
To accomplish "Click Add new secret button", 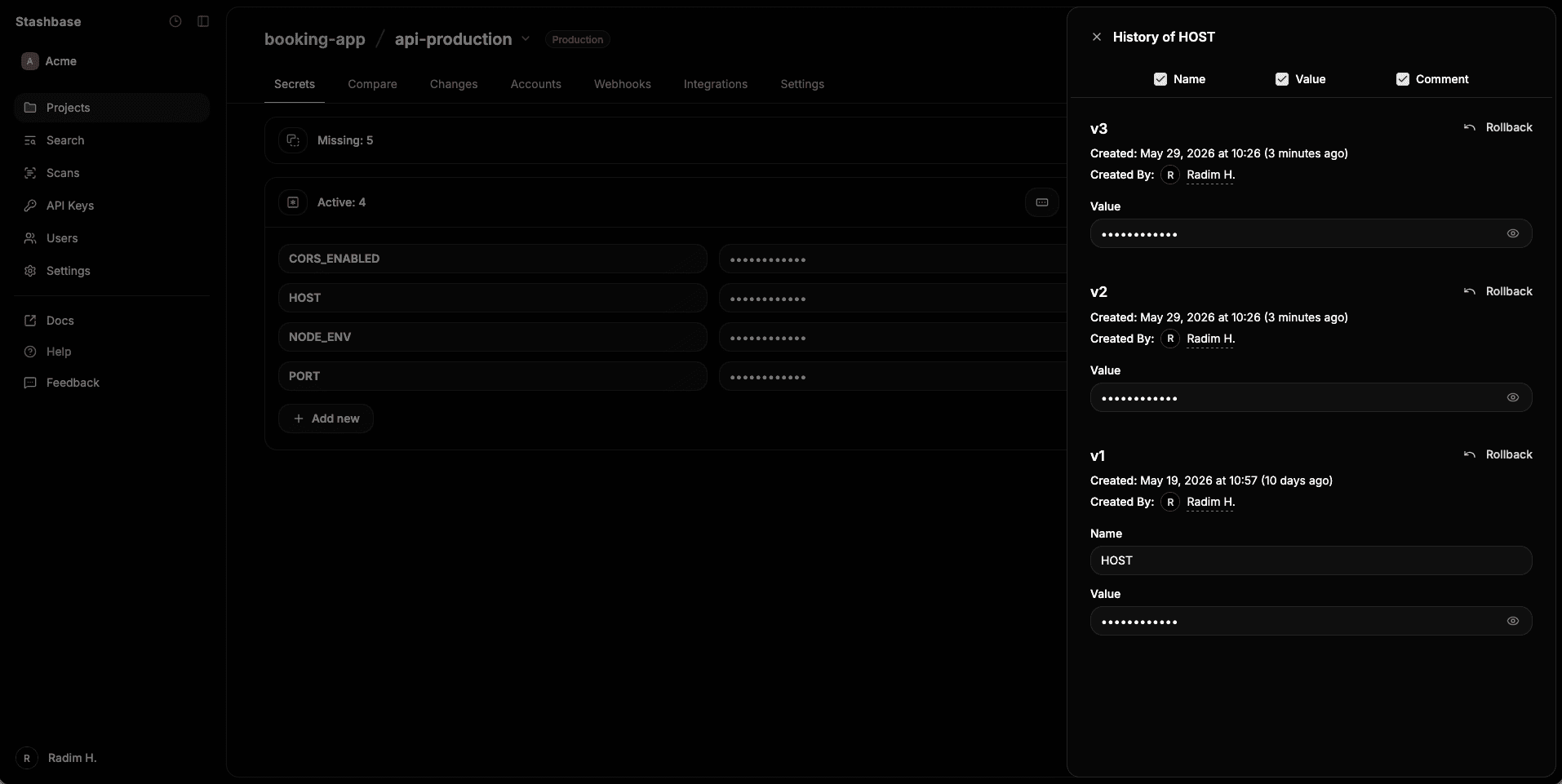I will tap(326, 419).
